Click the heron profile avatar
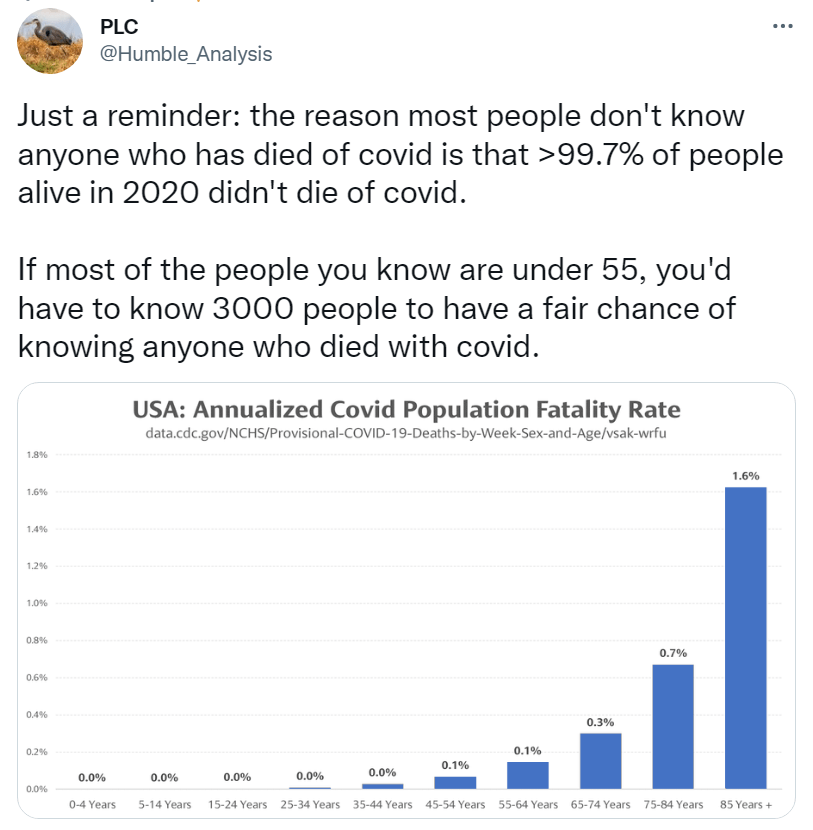The height and width of the screenshot is (830, 813). 51,40
